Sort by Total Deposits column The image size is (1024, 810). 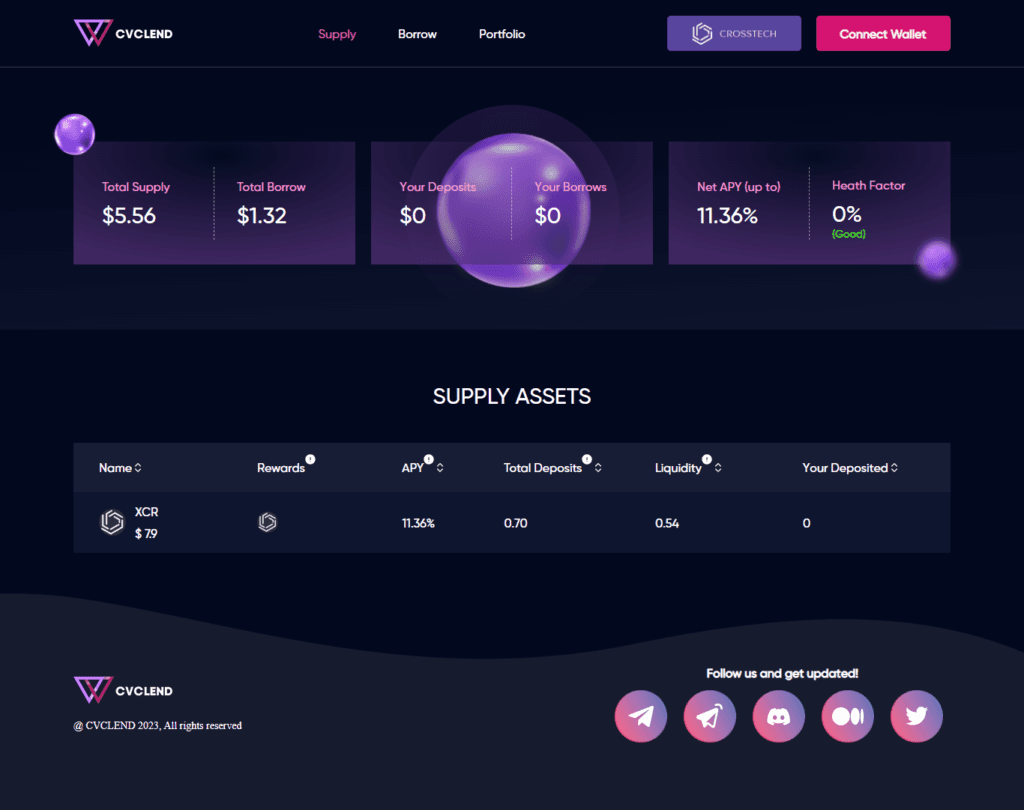[x=598, y=468]
